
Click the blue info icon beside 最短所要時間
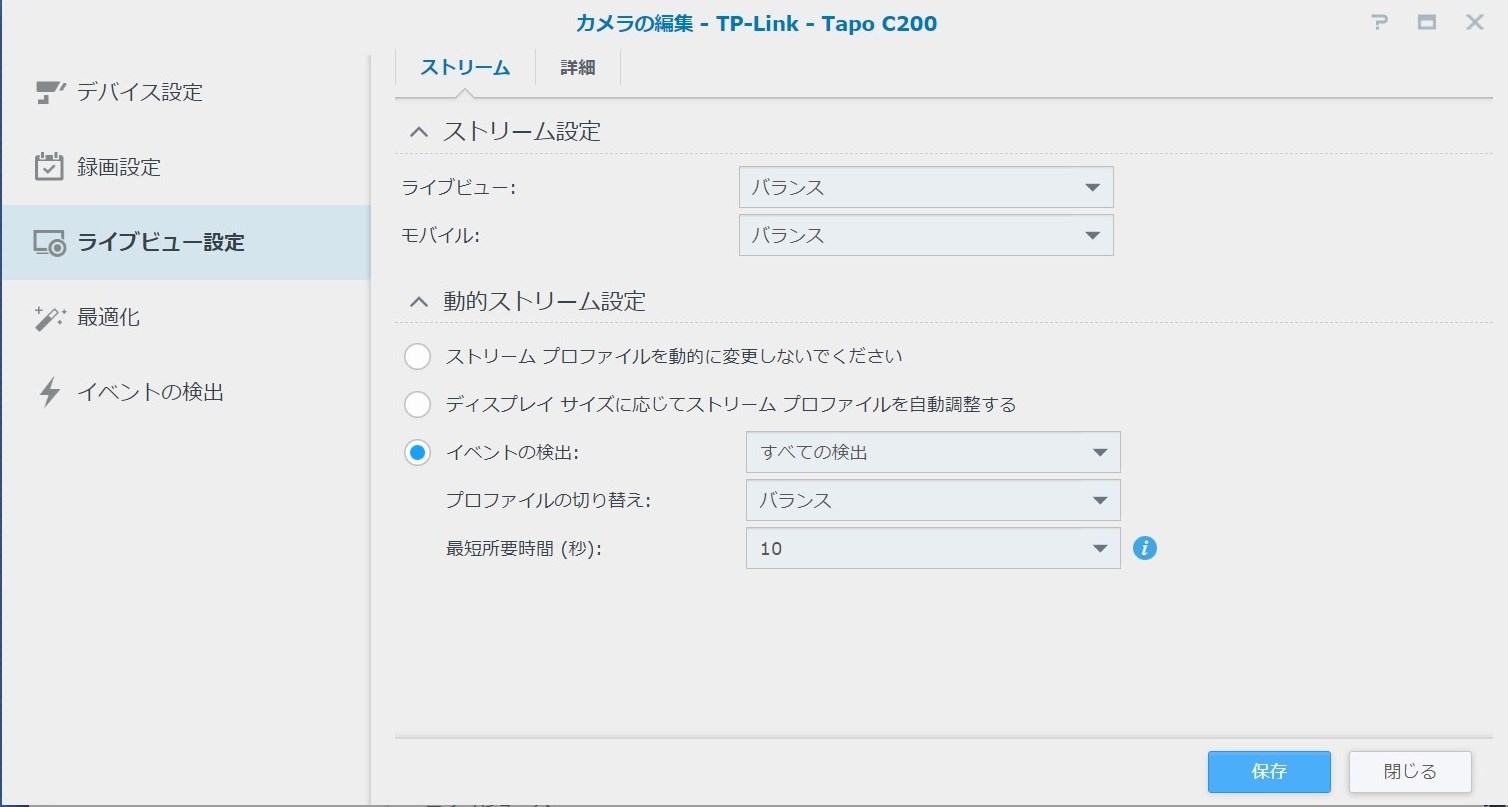tap(1145, 548)
